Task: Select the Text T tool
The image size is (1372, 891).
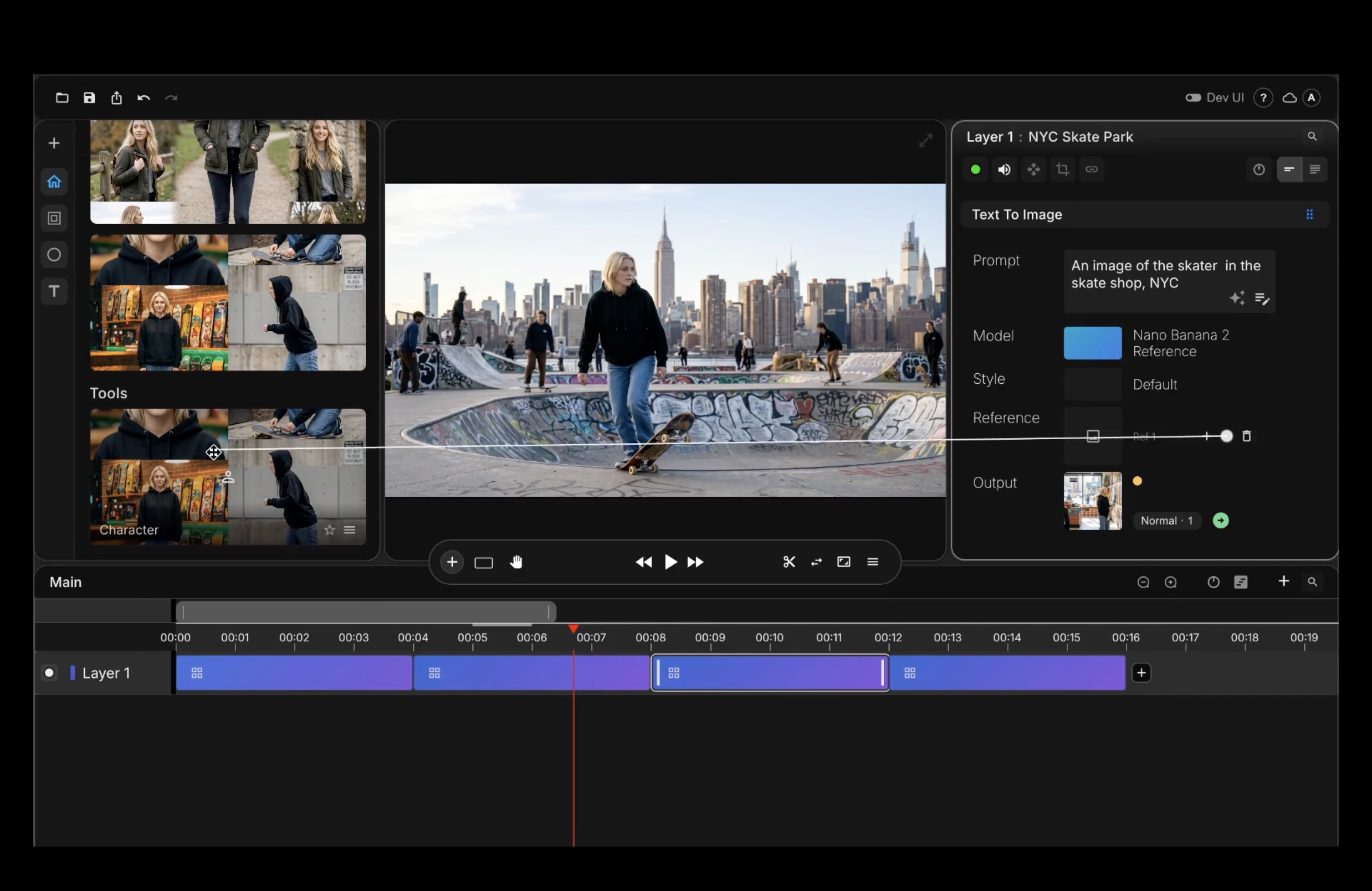Action: point(54,290)
